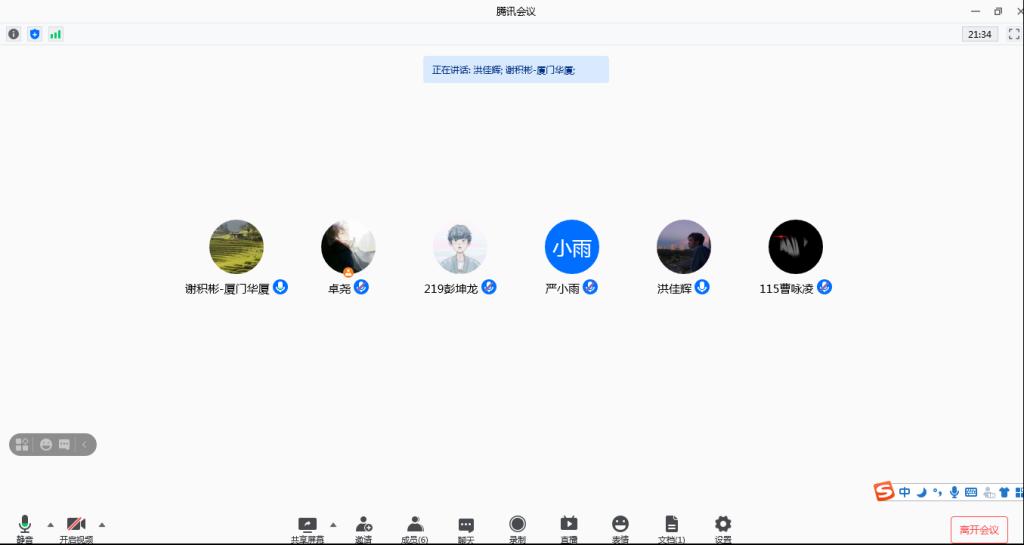Collapse the floating gray toolbar with its chevron
Screen dimensions: 1024x545
click(84, 444)
